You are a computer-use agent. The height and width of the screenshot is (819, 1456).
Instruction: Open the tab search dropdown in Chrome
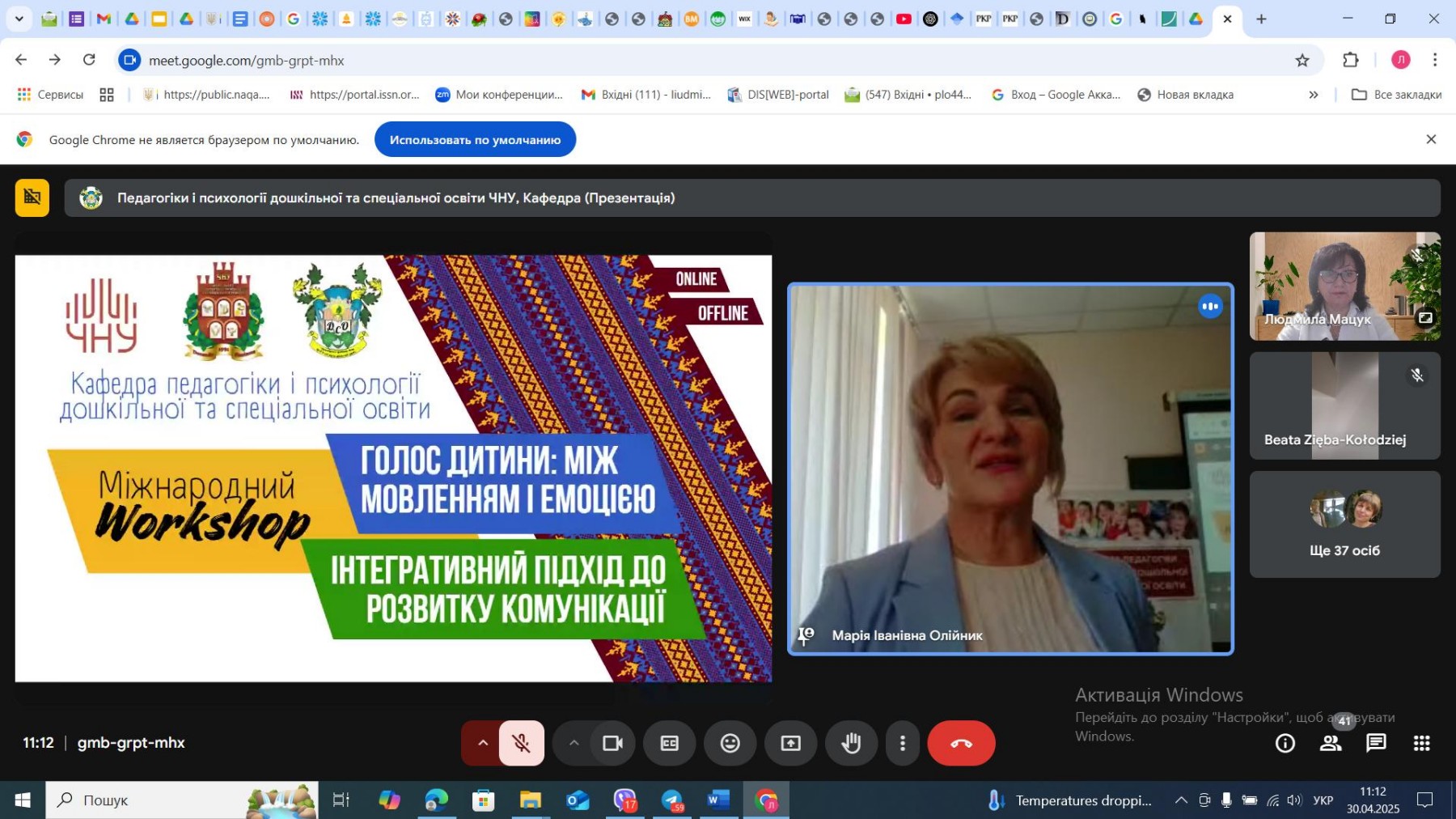(x=19, y=19)
